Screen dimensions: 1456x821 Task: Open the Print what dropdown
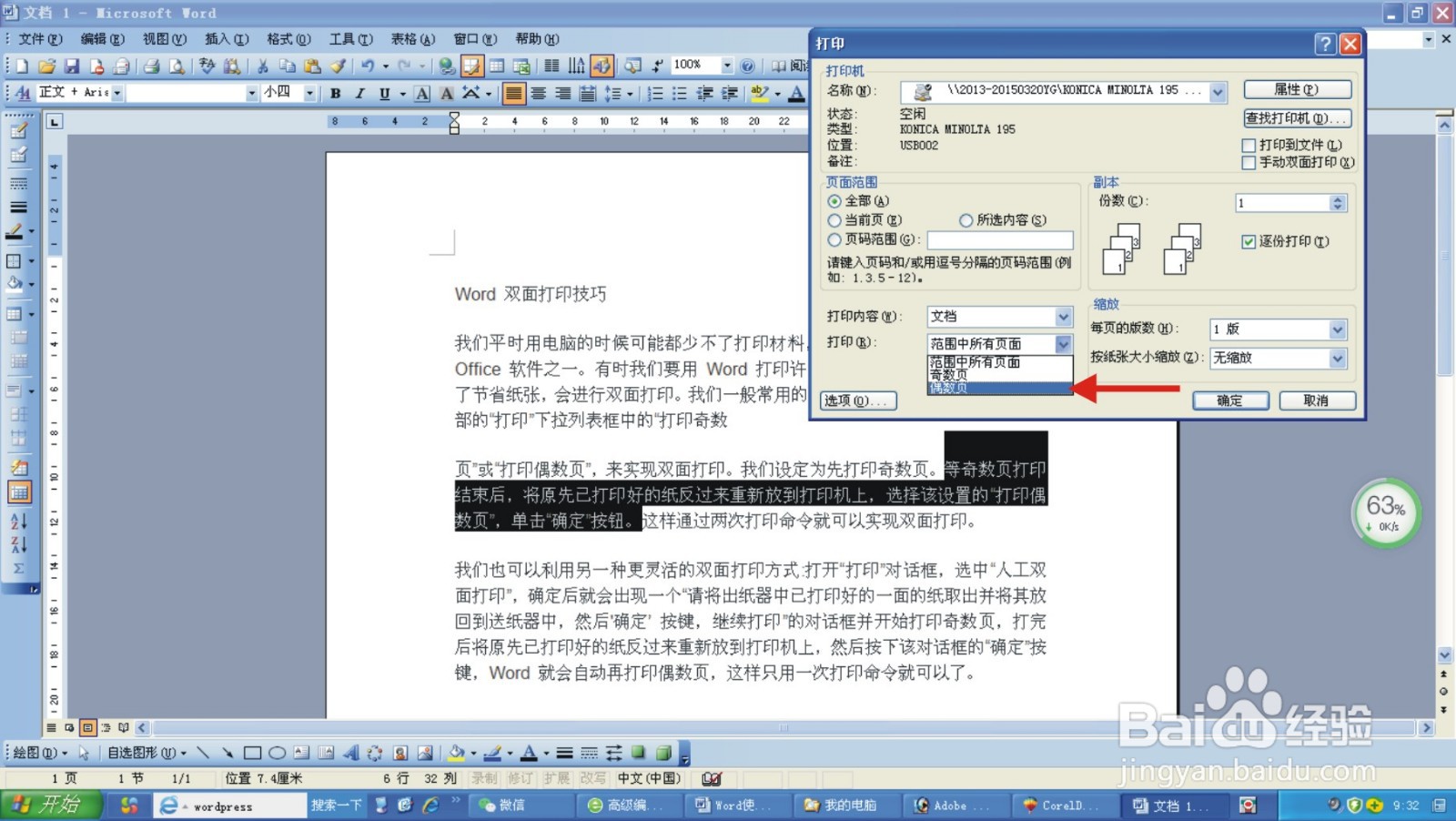tap(1063, 317)
